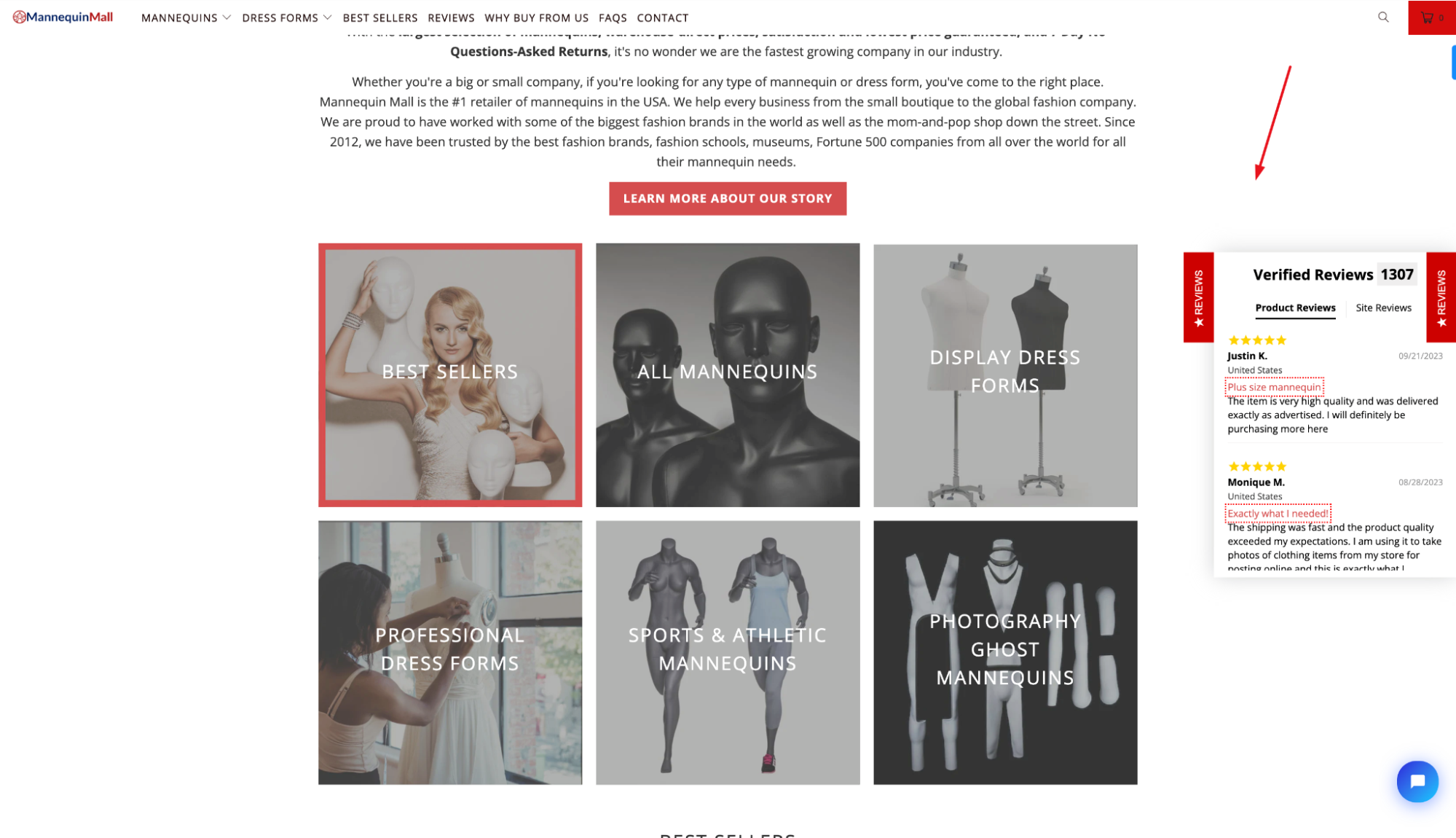Open the search magnifier icon
Image resolution: width=1456 pixels, height=838 pixels.
(x=1383, y=17)
